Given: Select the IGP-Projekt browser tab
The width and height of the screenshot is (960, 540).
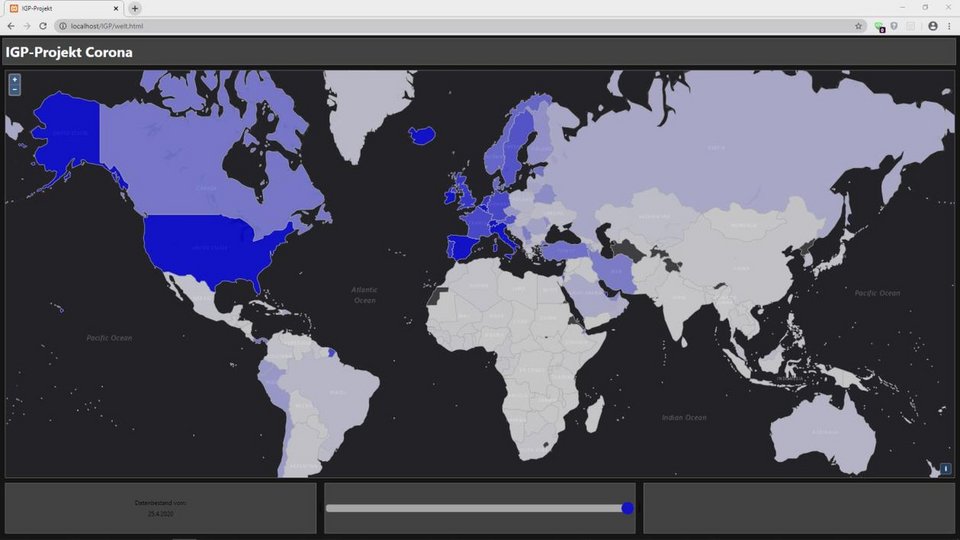Looking at the screenshot, I should pos(60,8).
